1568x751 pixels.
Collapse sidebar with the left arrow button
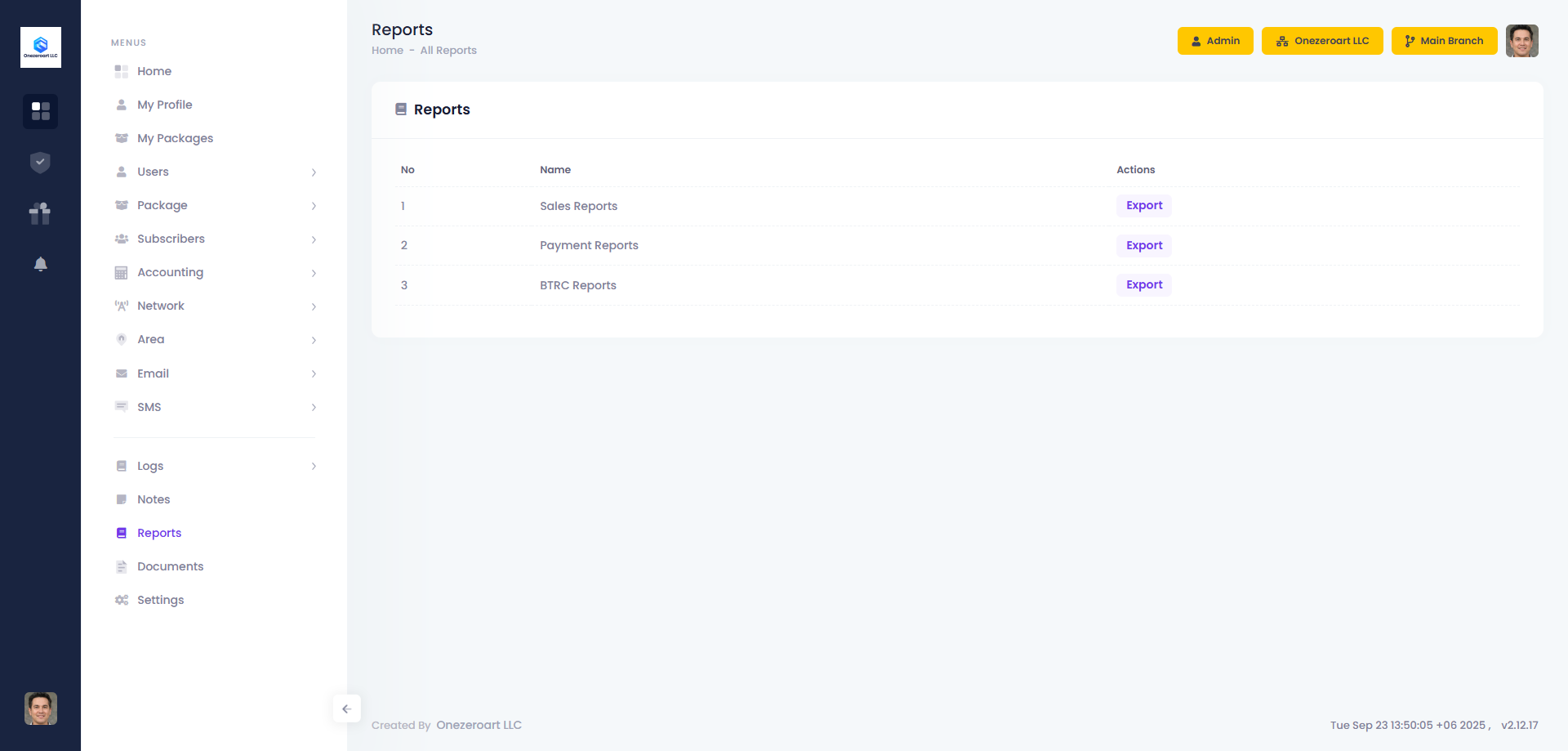346,709
